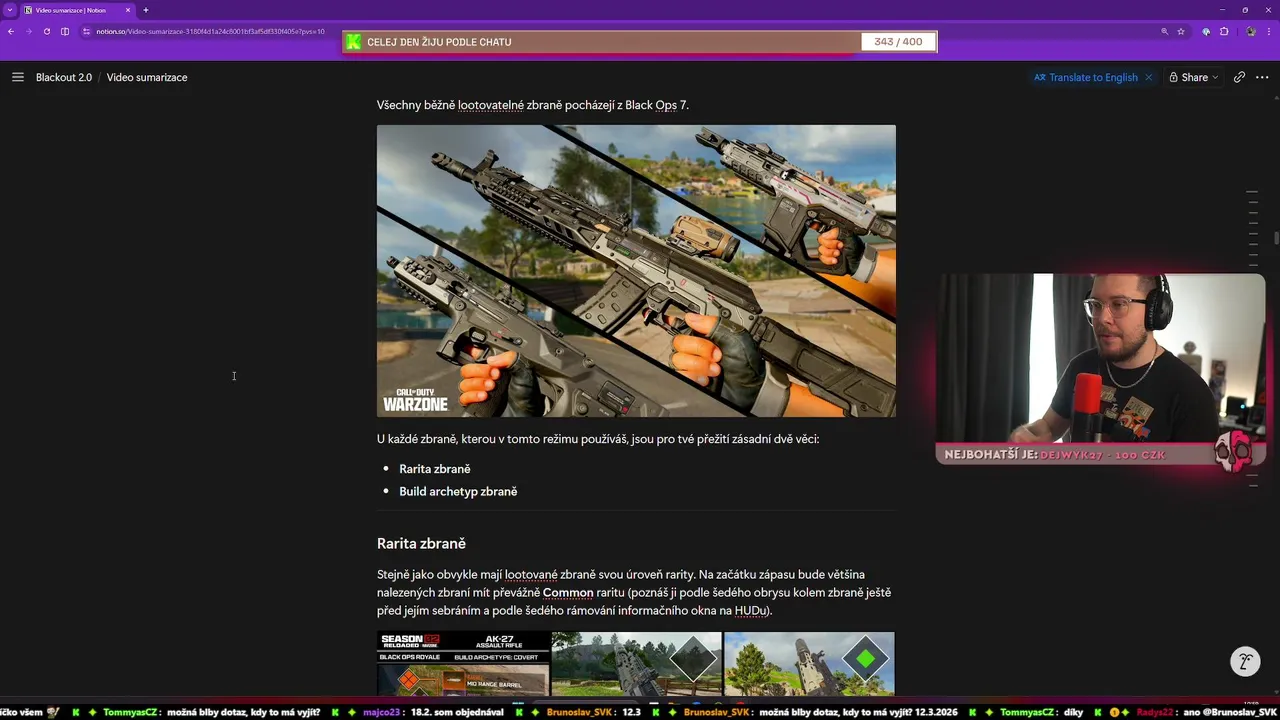Image resolution: width=1280 pixels, height=720 pixels.
Task: Reload the Notion page
Action: tap(46, 31)
